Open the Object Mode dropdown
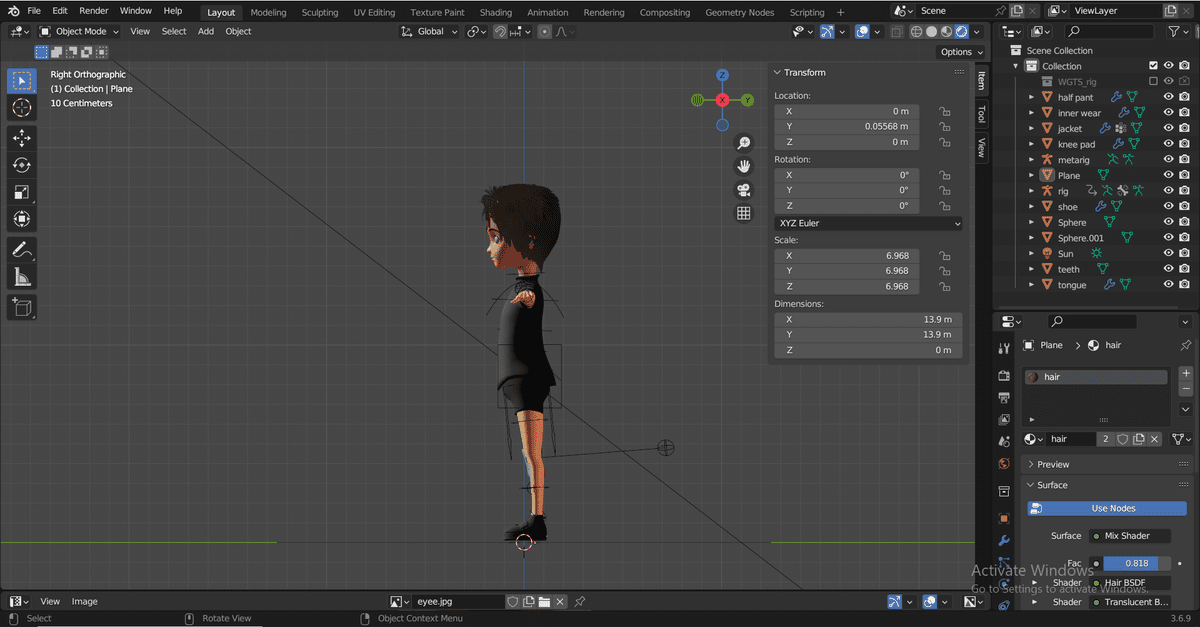The image size is (1200, 627). (79, 31)
